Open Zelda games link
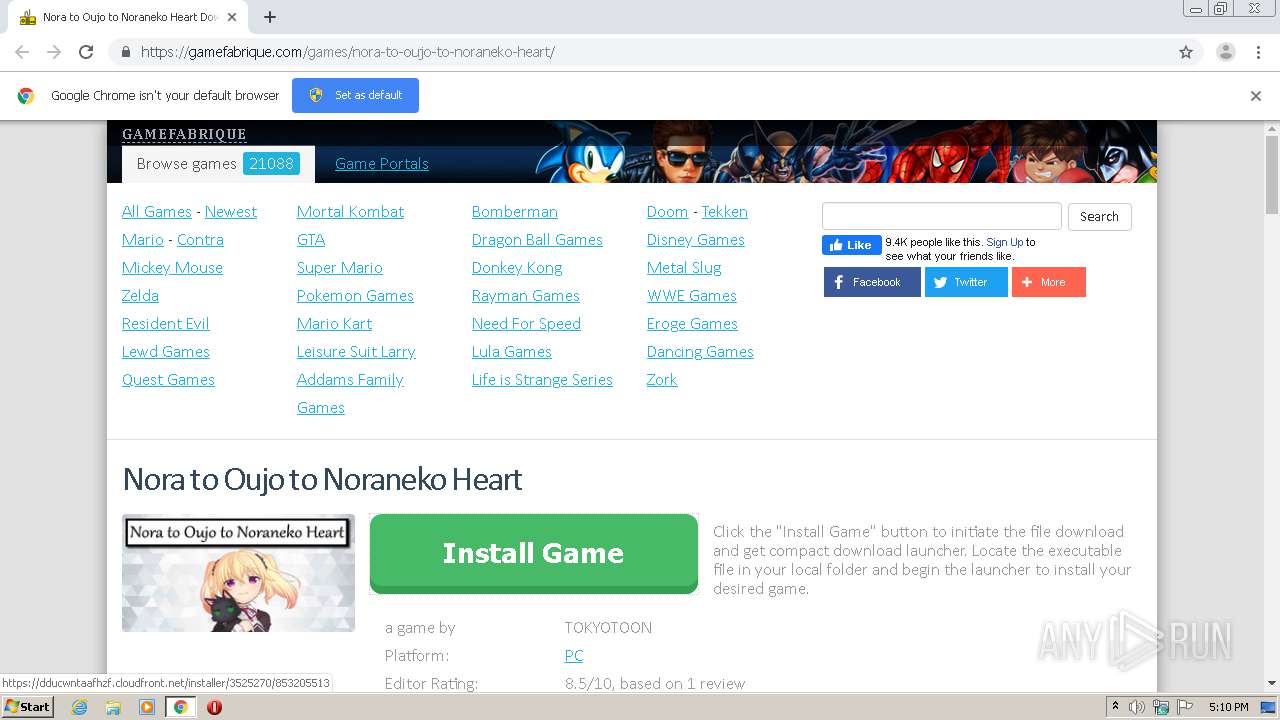The width and height of the screenshot is (1280, 720). coord(140,296)
